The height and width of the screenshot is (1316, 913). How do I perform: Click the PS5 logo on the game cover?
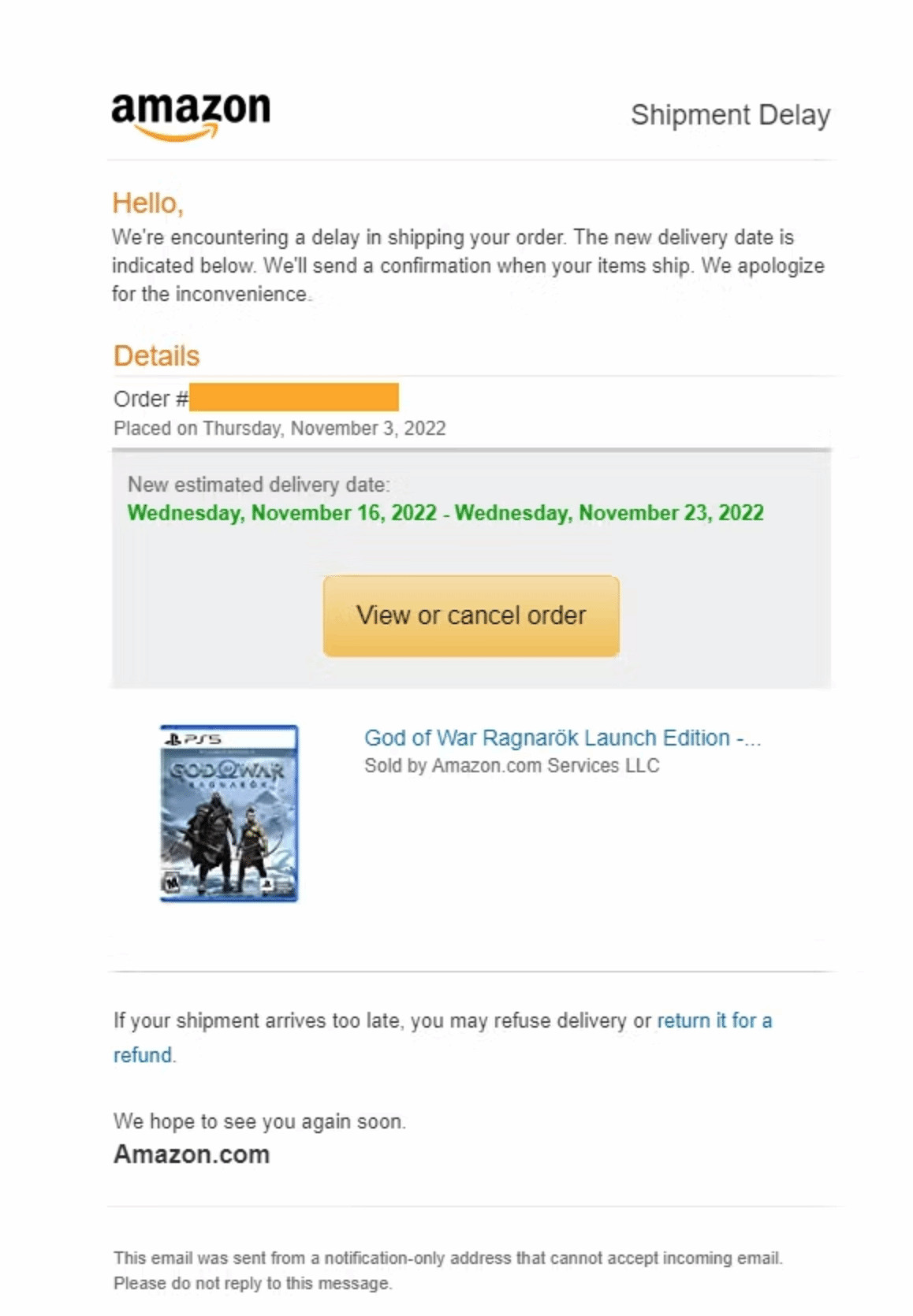tap(193, 738)
